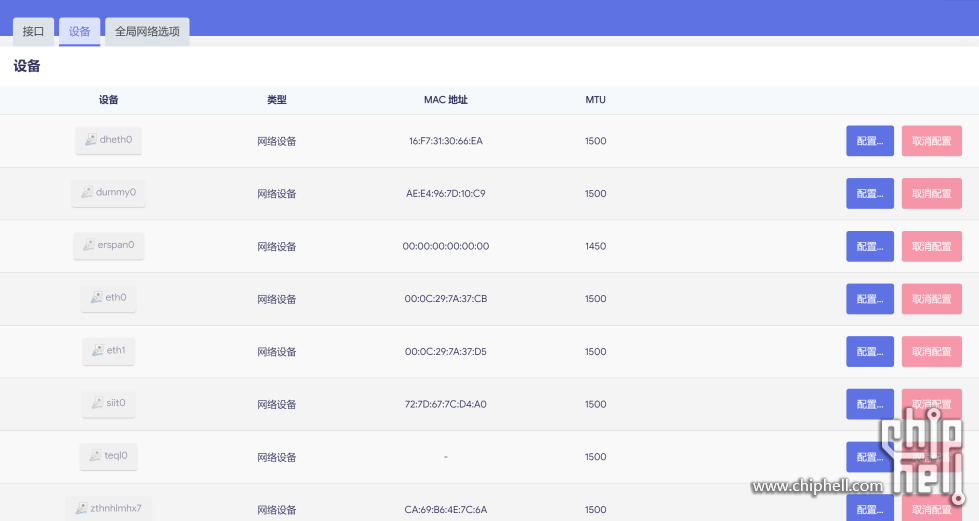Switch to the 接口 tab
This screenshot has width=979, height=521.
[33, 31]
